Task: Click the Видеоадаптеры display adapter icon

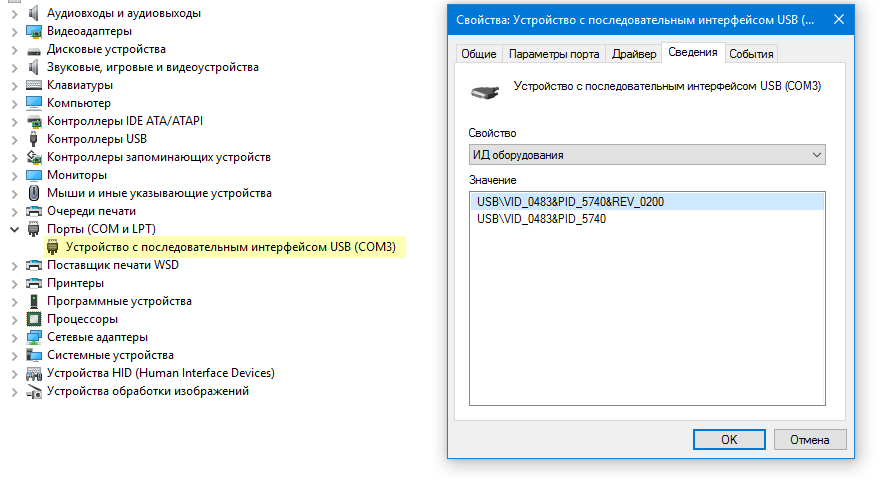Action: coord(34,31)
